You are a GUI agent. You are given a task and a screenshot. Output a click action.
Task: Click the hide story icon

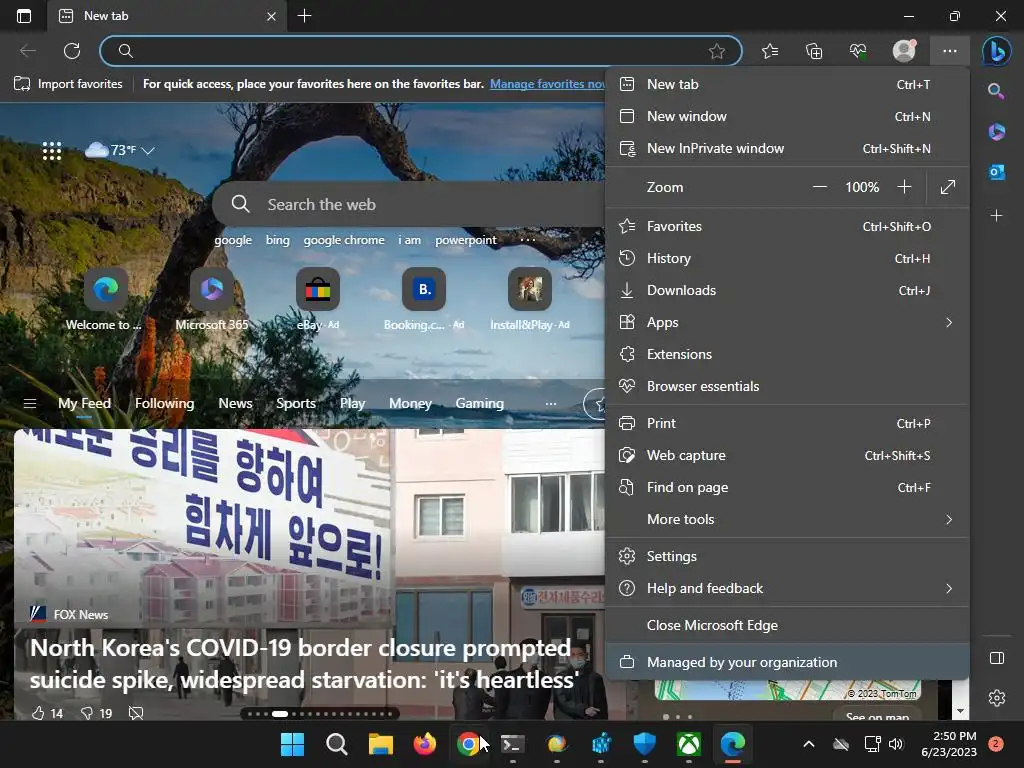tap(136, 713)
